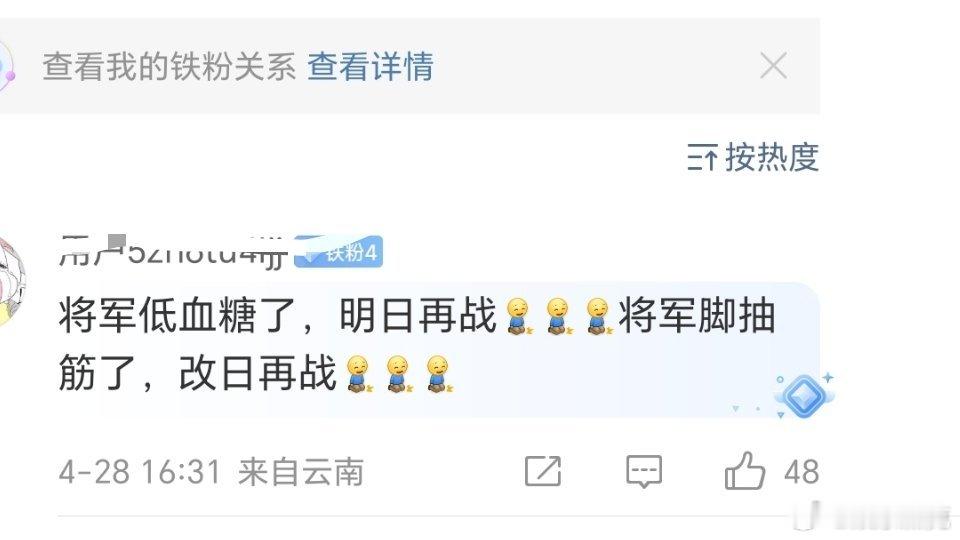Viewport: 960px width, 540px height.
Task: Open the 按热度 sorting dropdown
Action: (753, 157)
